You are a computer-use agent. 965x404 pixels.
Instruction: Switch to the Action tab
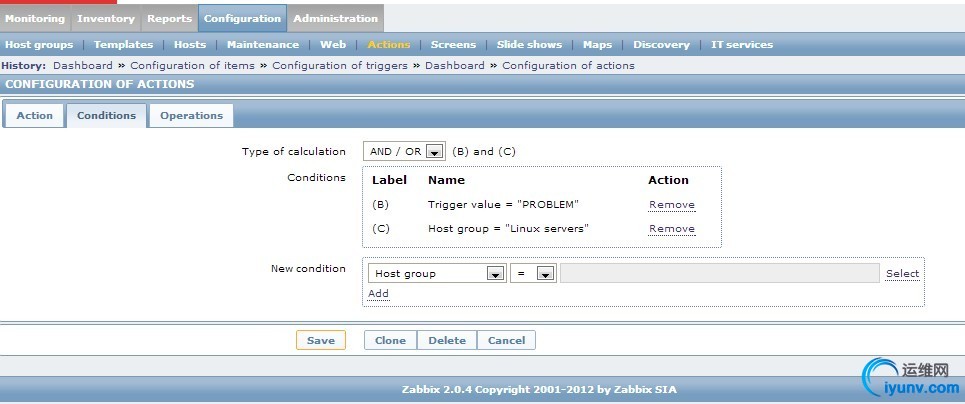[34, 116]
